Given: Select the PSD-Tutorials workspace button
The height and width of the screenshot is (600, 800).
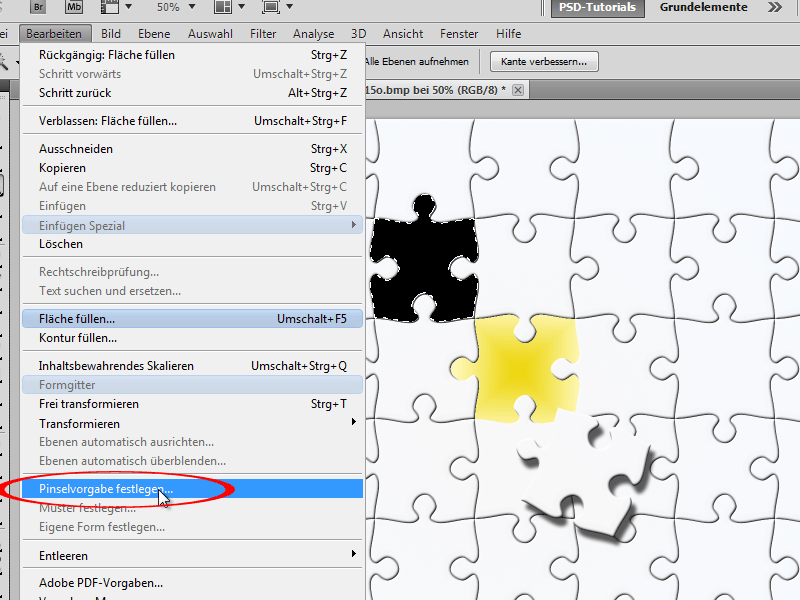Looking at the screenshot, I should [597, 8].
